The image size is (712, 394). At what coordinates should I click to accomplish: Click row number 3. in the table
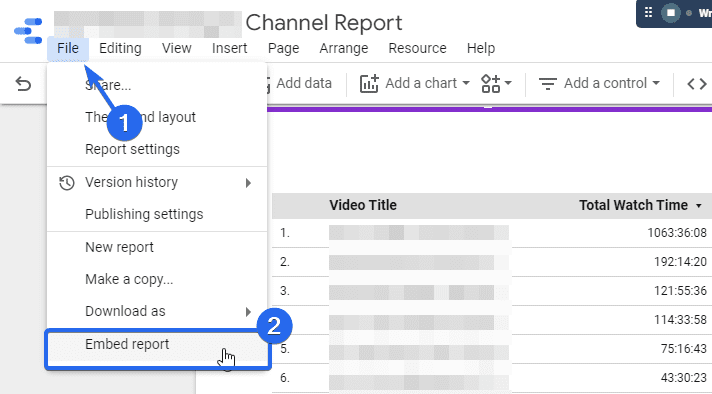point(285,291)
